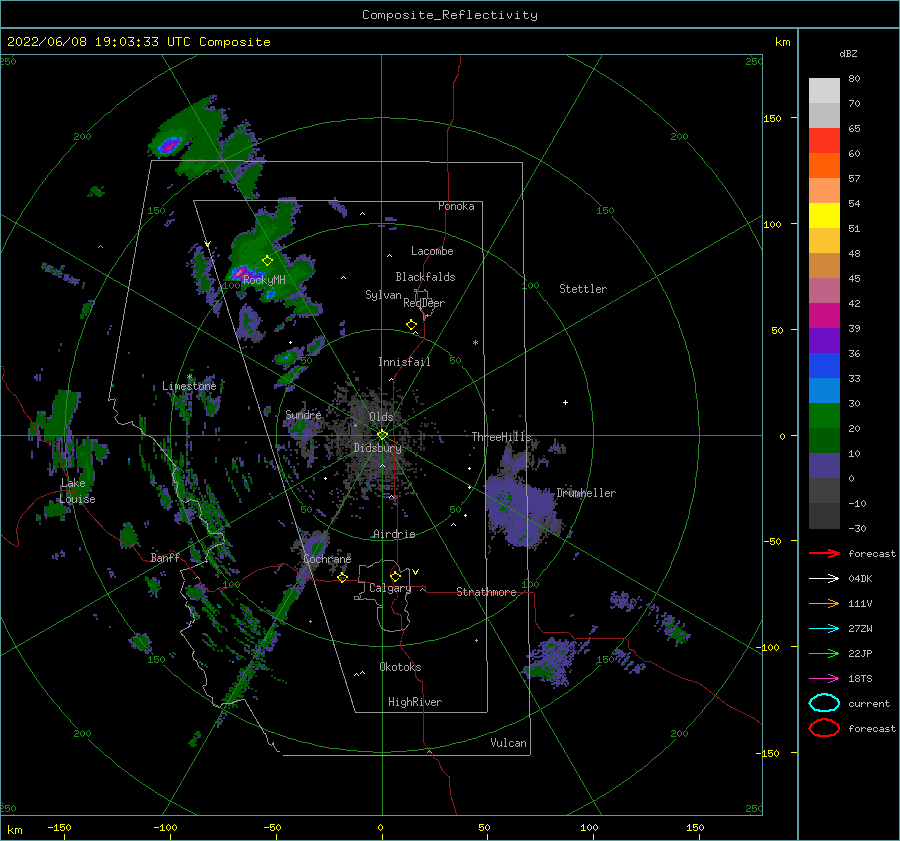Click the white 04DK arrow in legend
The image size is (900, 841).
click(824, 578)
